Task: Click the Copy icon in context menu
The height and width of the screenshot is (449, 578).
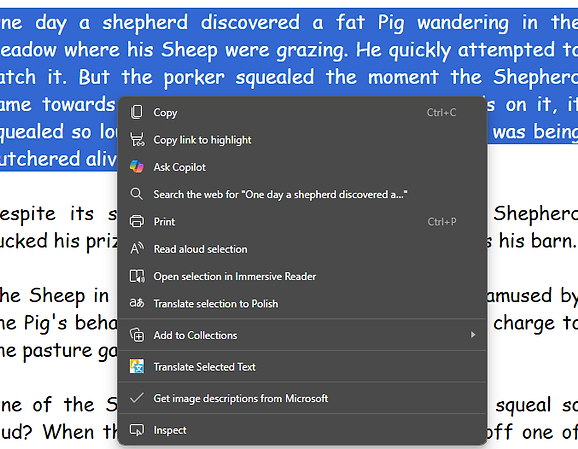Action: tap(137, 112)
